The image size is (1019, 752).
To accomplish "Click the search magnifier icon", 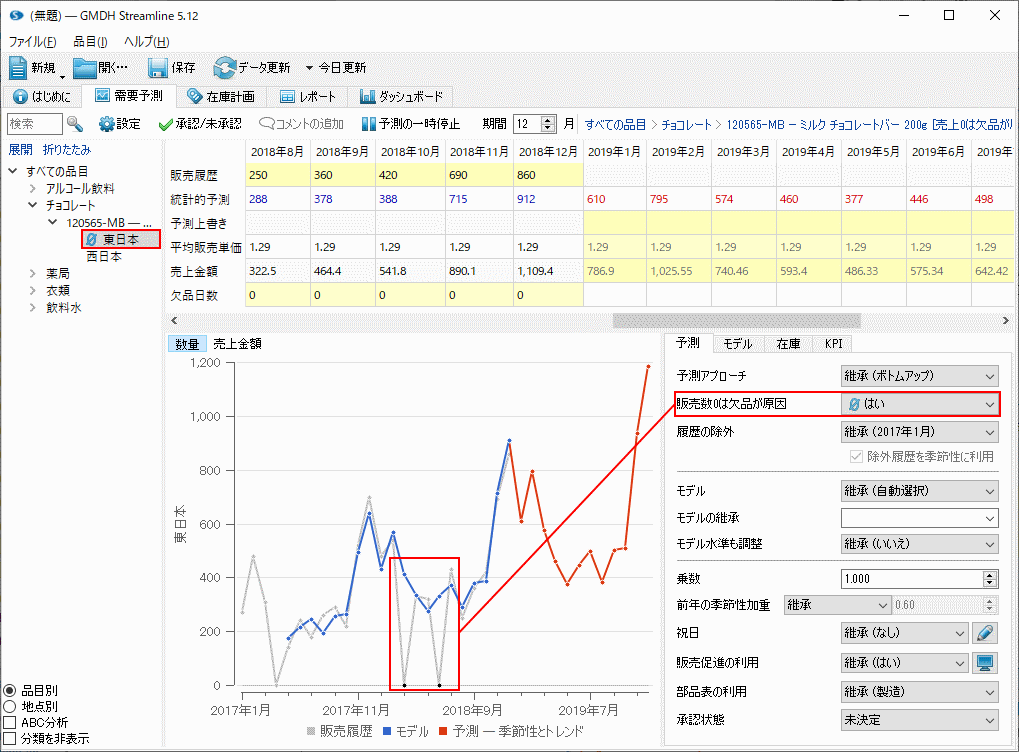I will pos(76,124).
